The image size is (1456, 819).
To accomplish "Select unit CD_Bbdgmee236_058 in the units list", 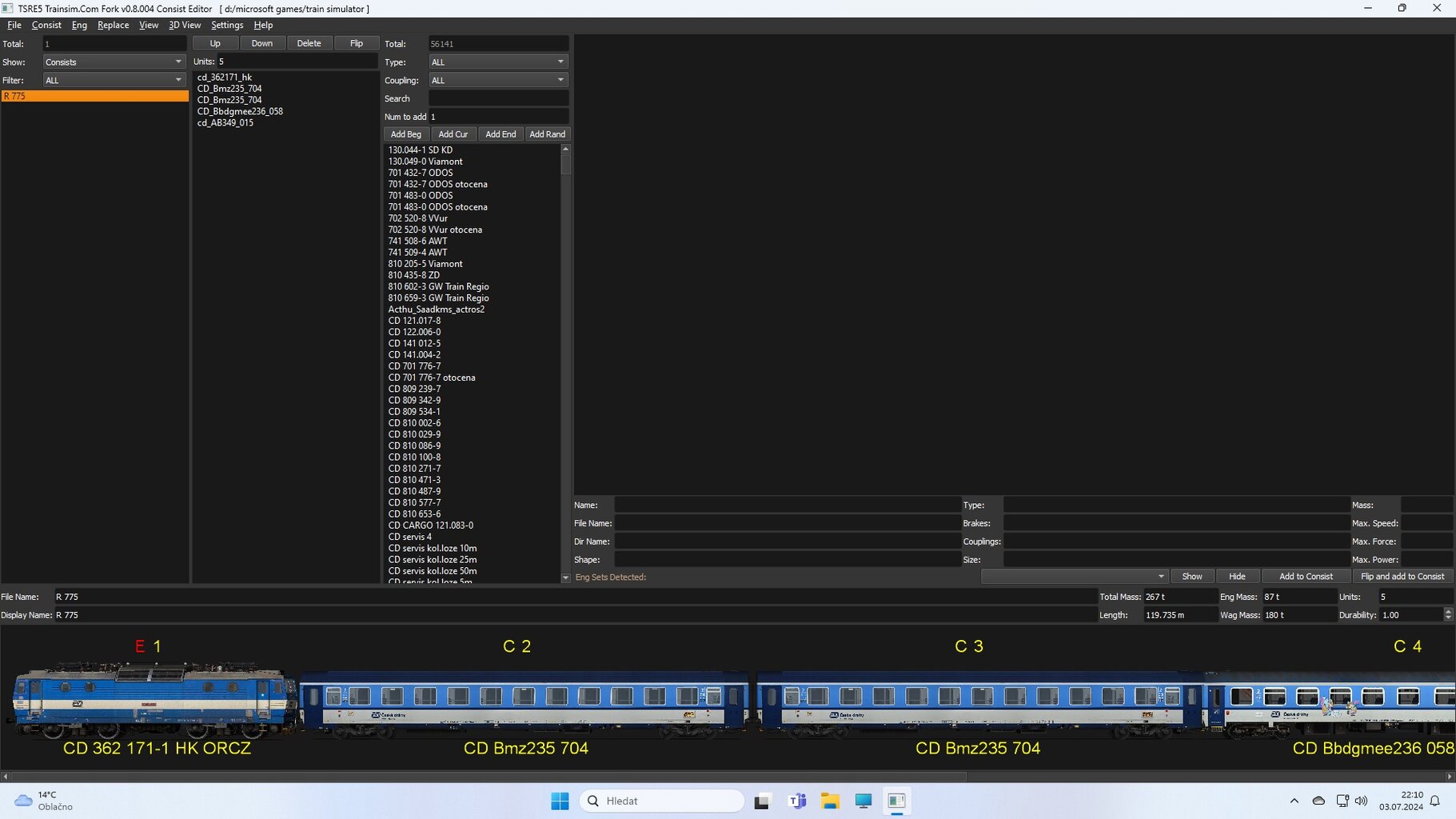I will pyautogui.click(x=240, y=111).
